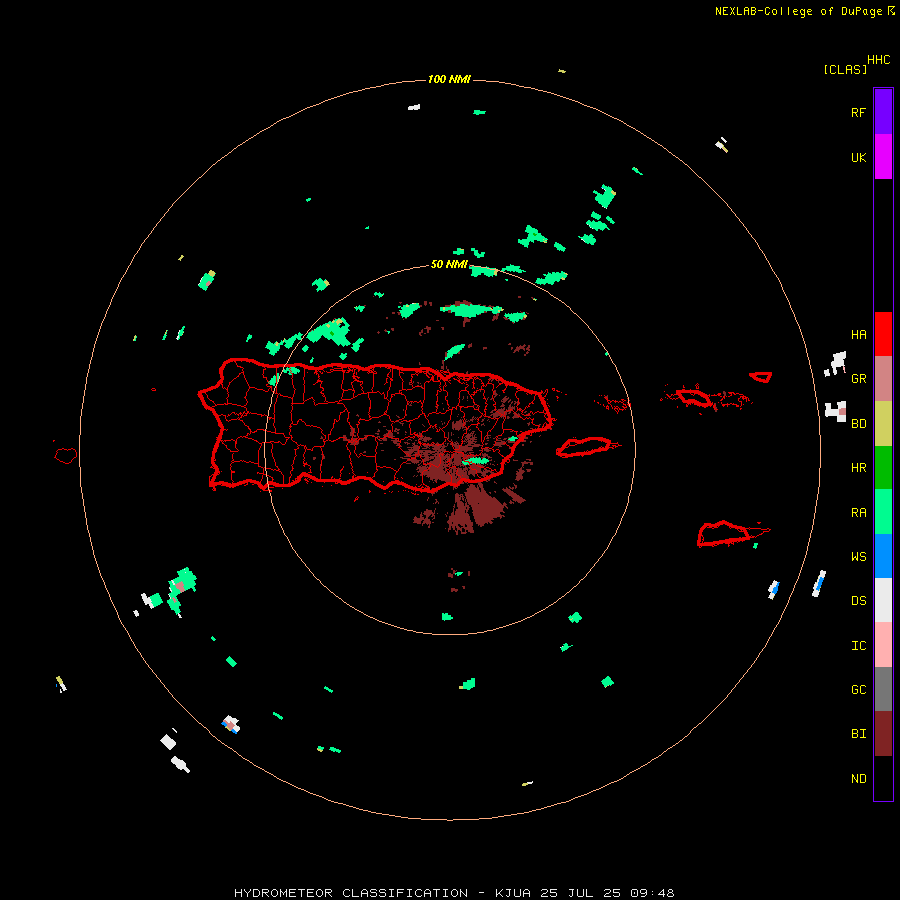Click the GR legend label
The height and width of the screenshot is (900, 900).
(858, 379)
